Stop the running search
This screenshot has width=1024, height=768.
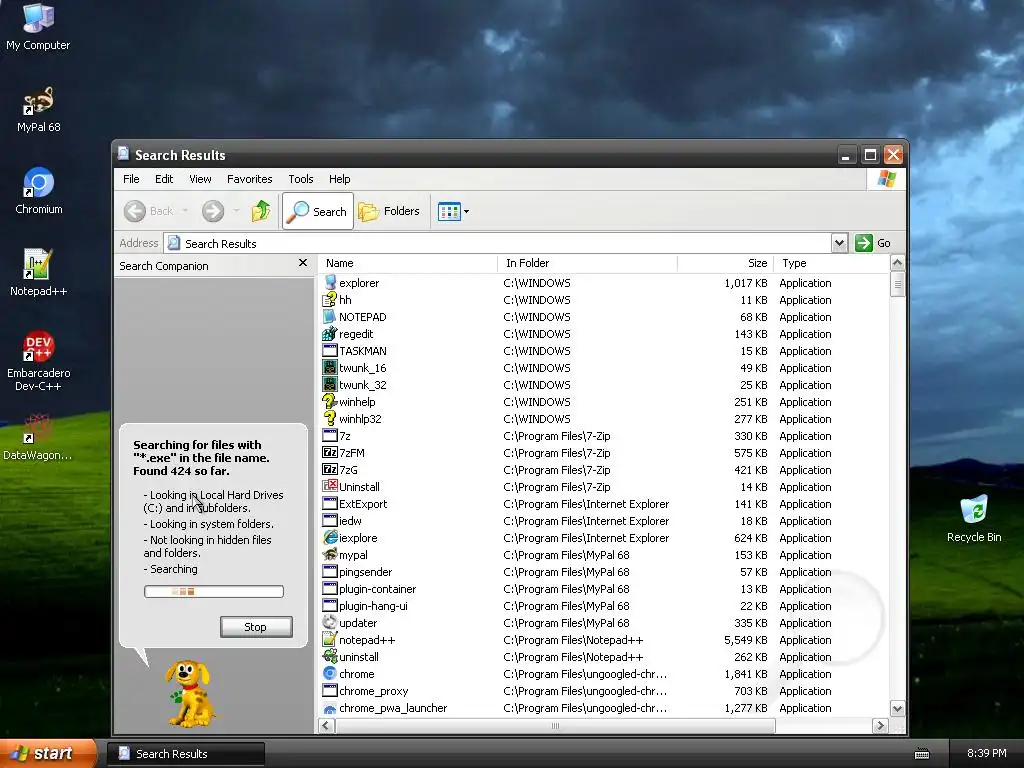(x=256, y=627)
